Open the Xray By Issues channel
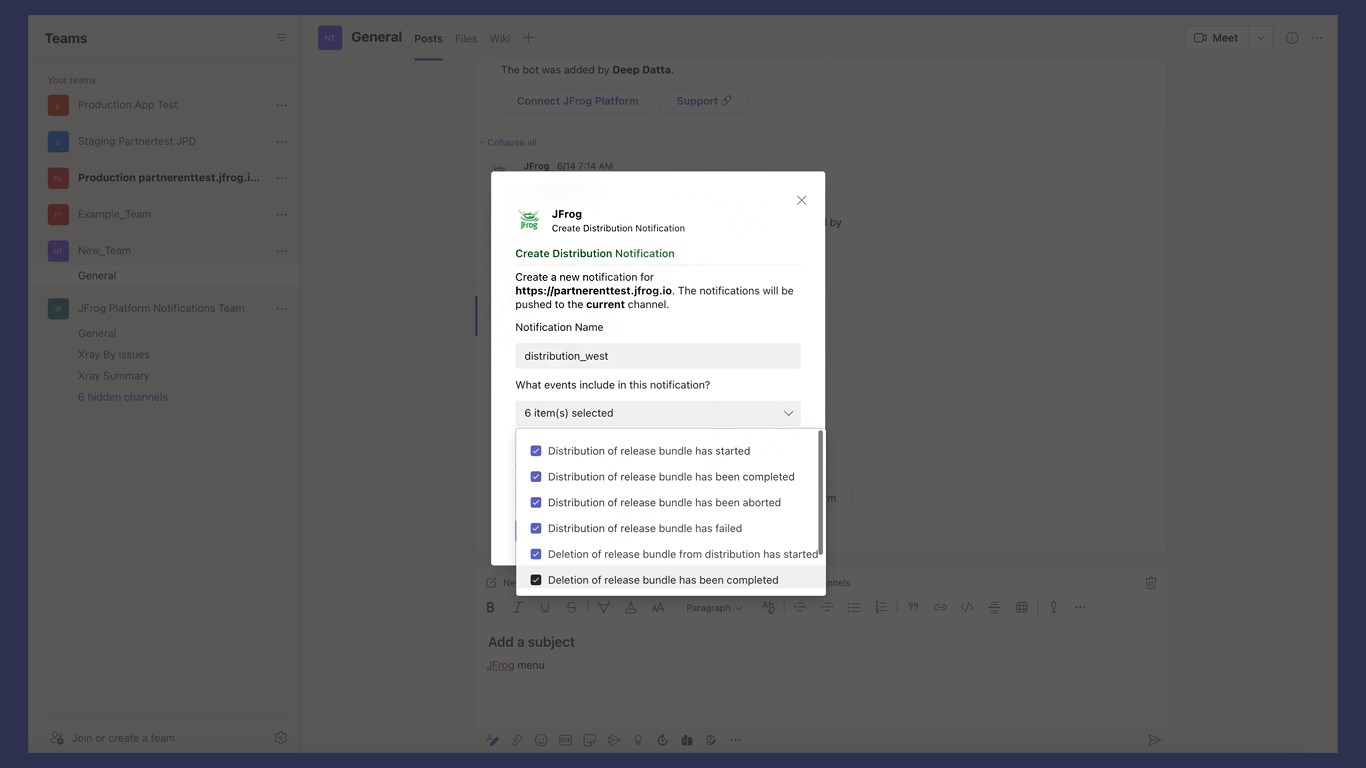 [114, 354]
